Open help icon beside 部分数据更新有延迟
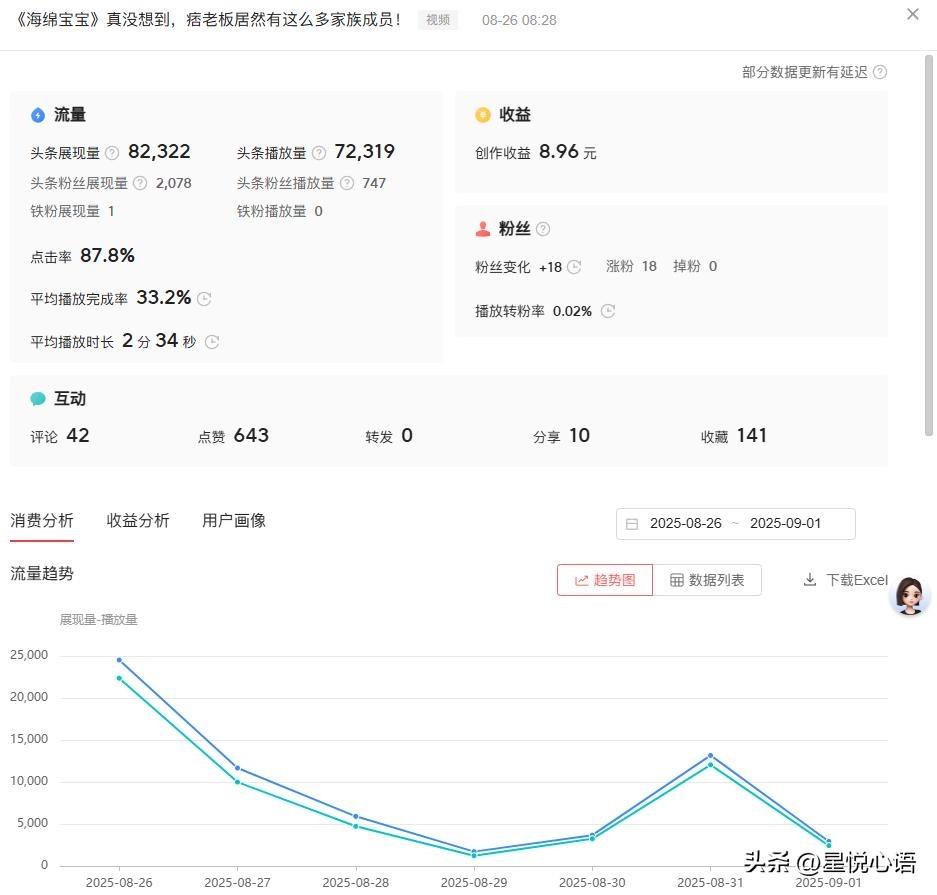This screenshot has width=937, height=895. point(880,72)
